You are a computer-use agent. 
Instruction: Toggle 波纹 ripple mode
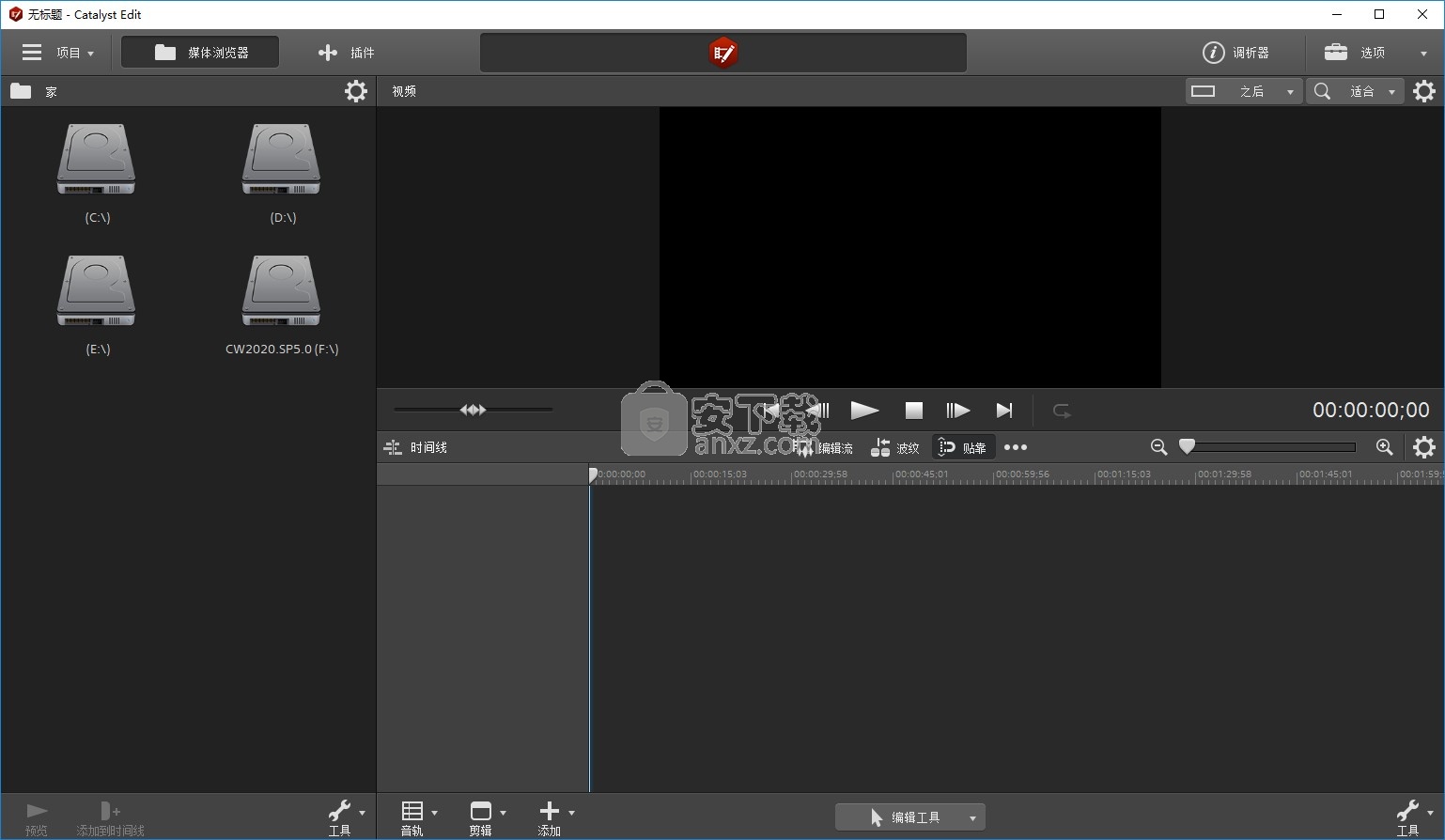[894, 448]
